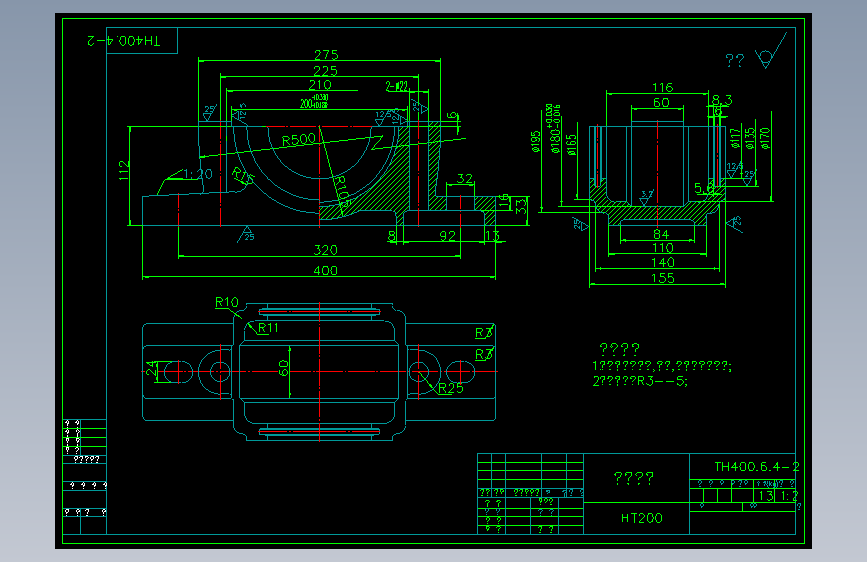The width and height of the screenshot is (867, 562).
Task: Select the 155 overall side-view dimension
Action: 662,278
